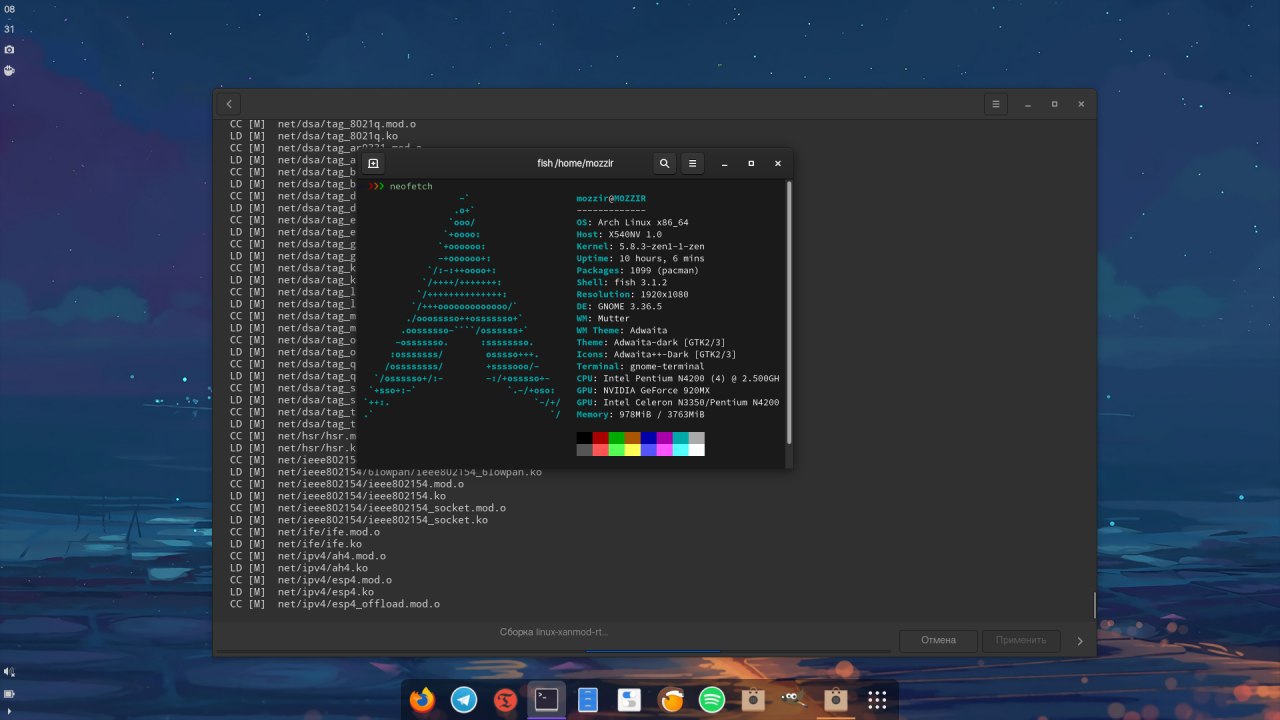The image size is (1280, 720).
Task: Click the net/dsa/tag_8021q.ko log line
Action: coord(314,136)
